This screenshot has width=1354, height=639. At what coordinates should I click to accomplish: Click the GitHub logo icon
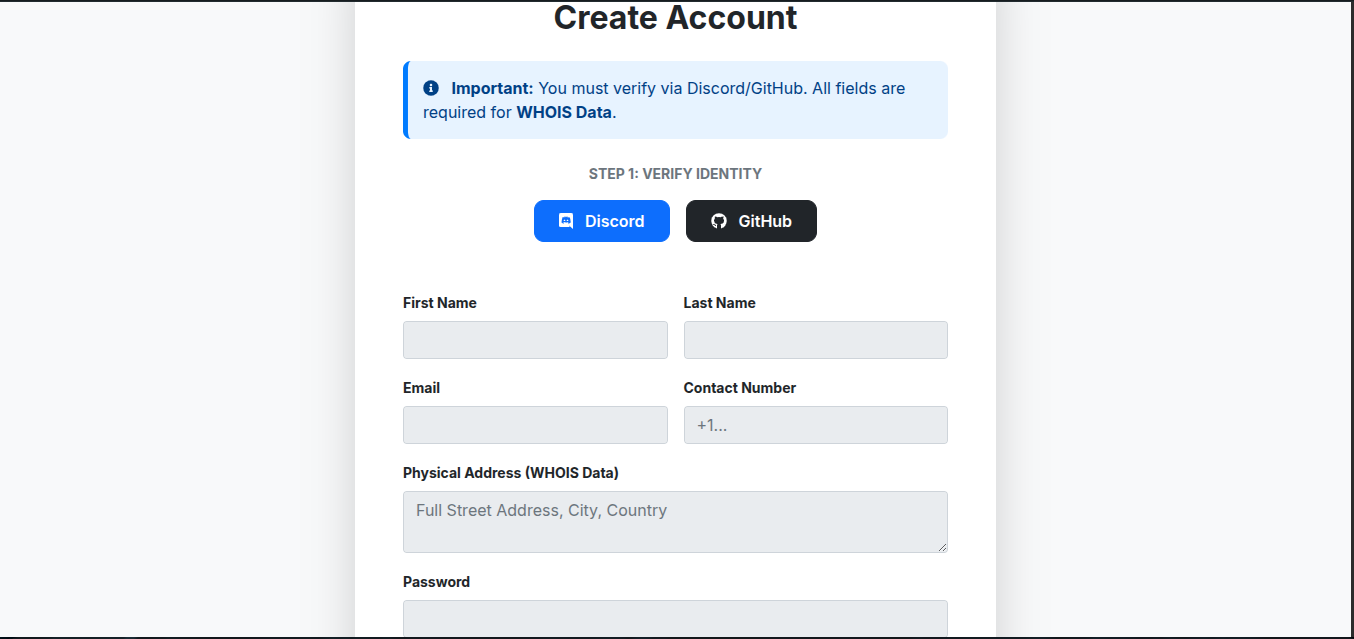click(719, 220)
